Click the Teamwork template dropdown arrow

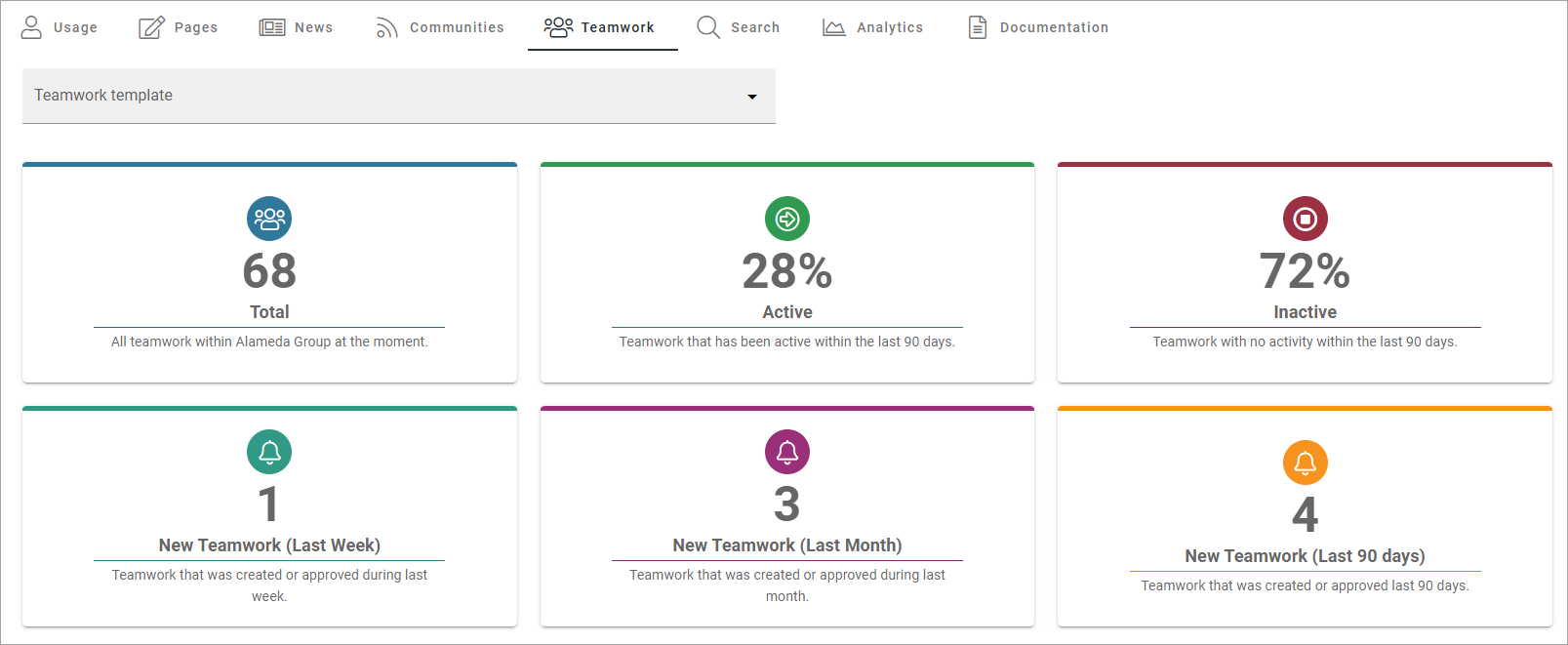point(752,97)
